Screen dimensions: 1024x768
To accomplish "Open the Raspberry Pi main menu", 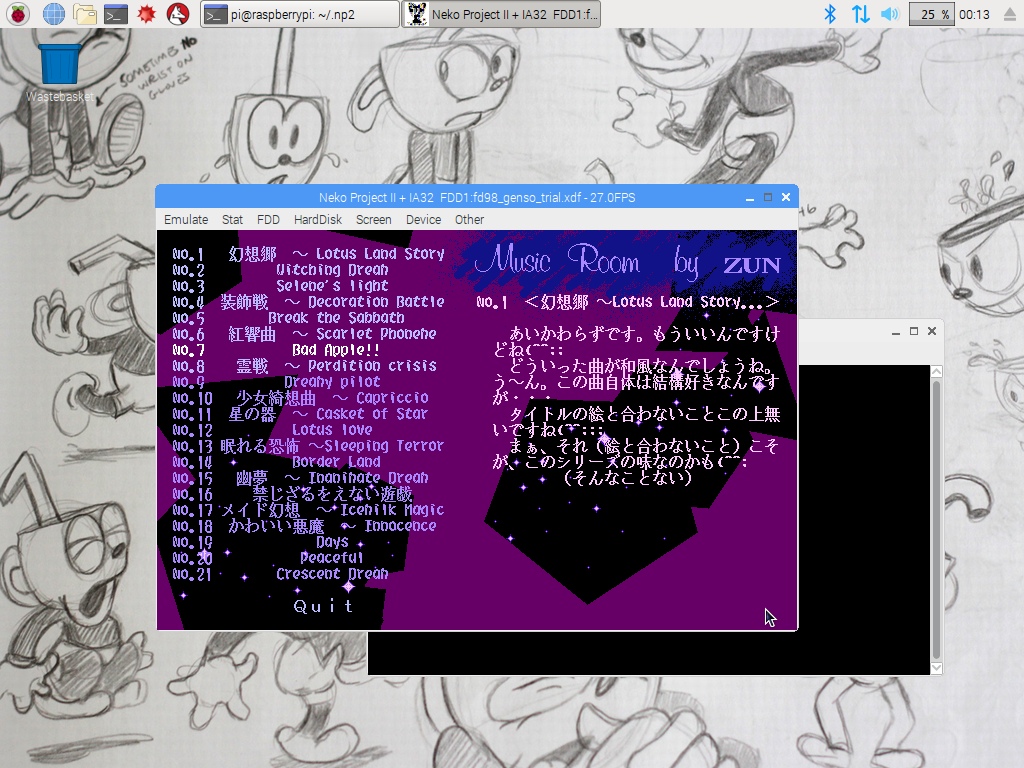I will click(18, 14).
